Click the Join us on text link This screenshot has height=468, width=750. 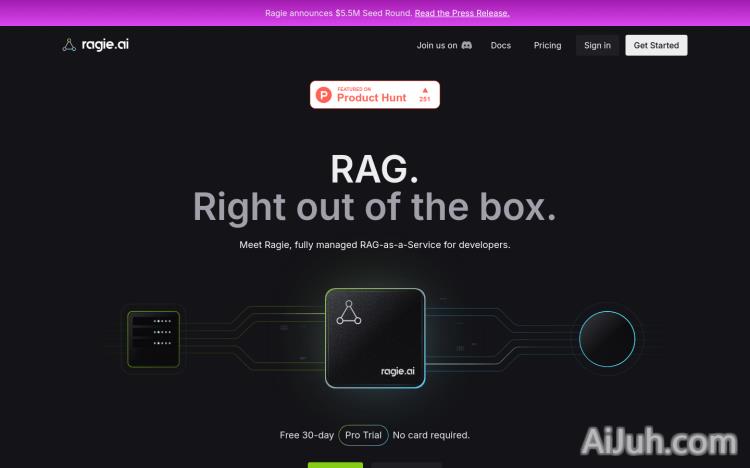click(x=437, y=45)
